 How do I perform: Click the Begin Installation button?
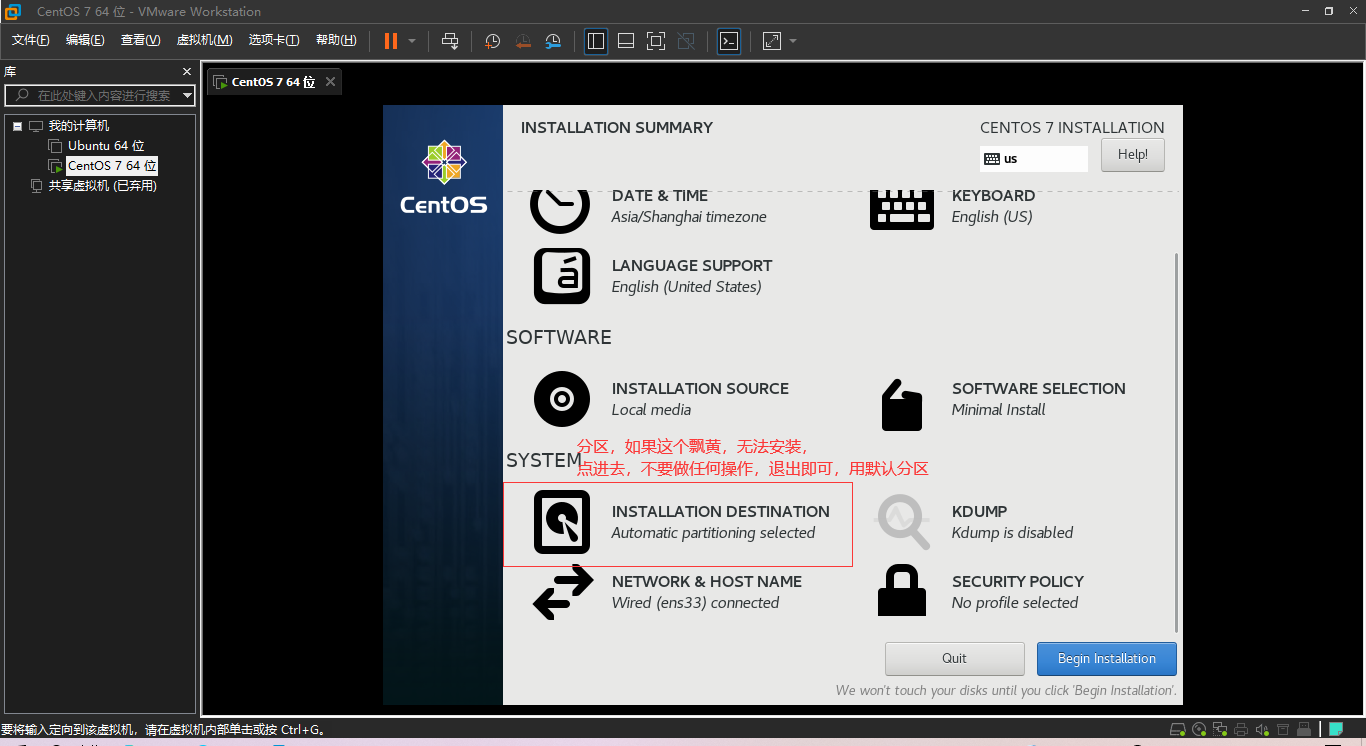1107,659
